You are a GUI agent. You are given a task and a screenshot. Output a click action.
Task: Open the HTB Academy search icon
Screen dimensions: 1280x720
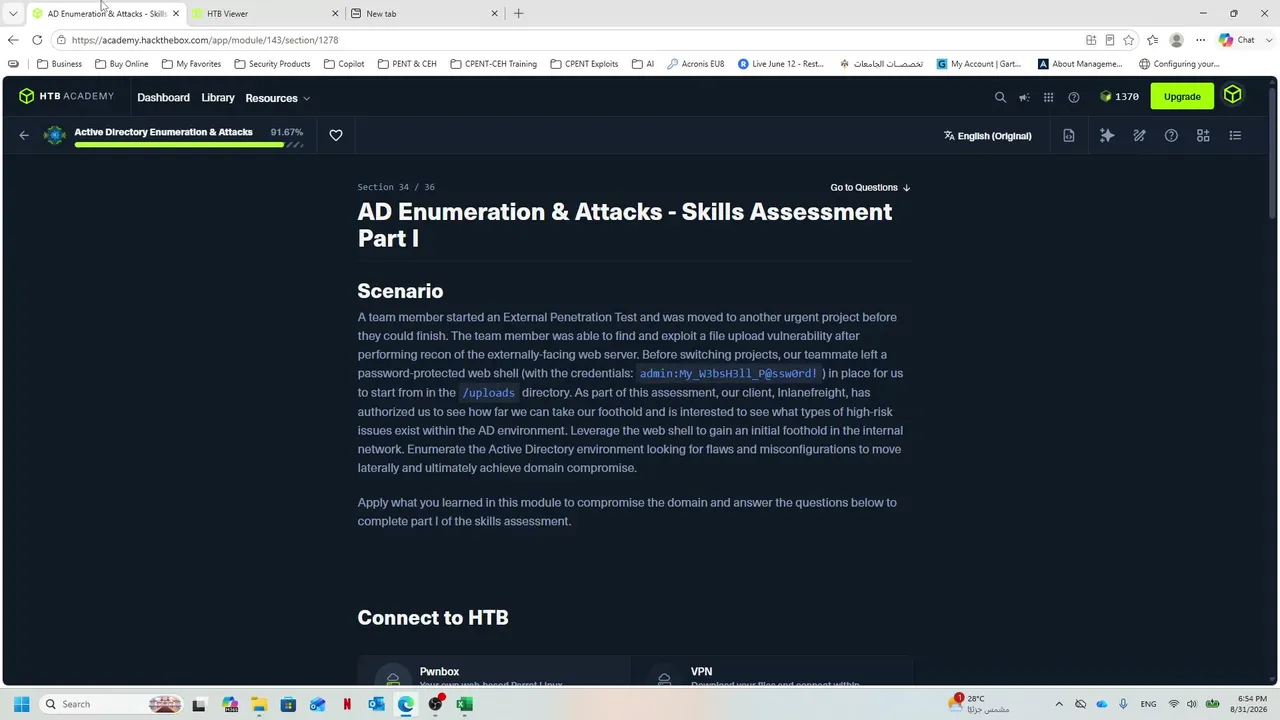pos(1000,97)
